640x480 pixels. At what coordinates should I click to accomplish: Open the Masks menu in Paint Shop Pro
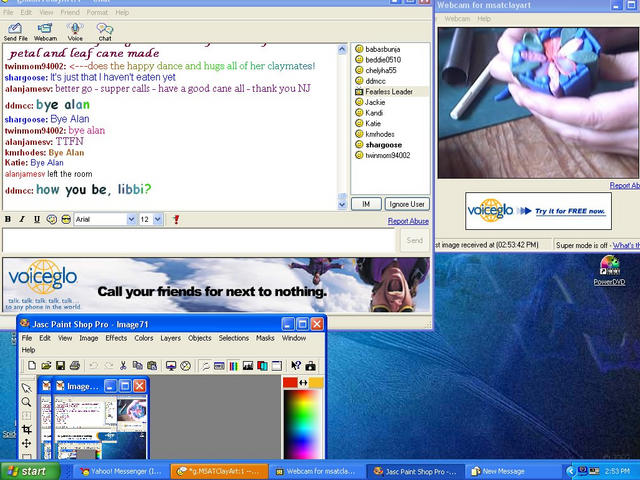click(x=265, y=338)
